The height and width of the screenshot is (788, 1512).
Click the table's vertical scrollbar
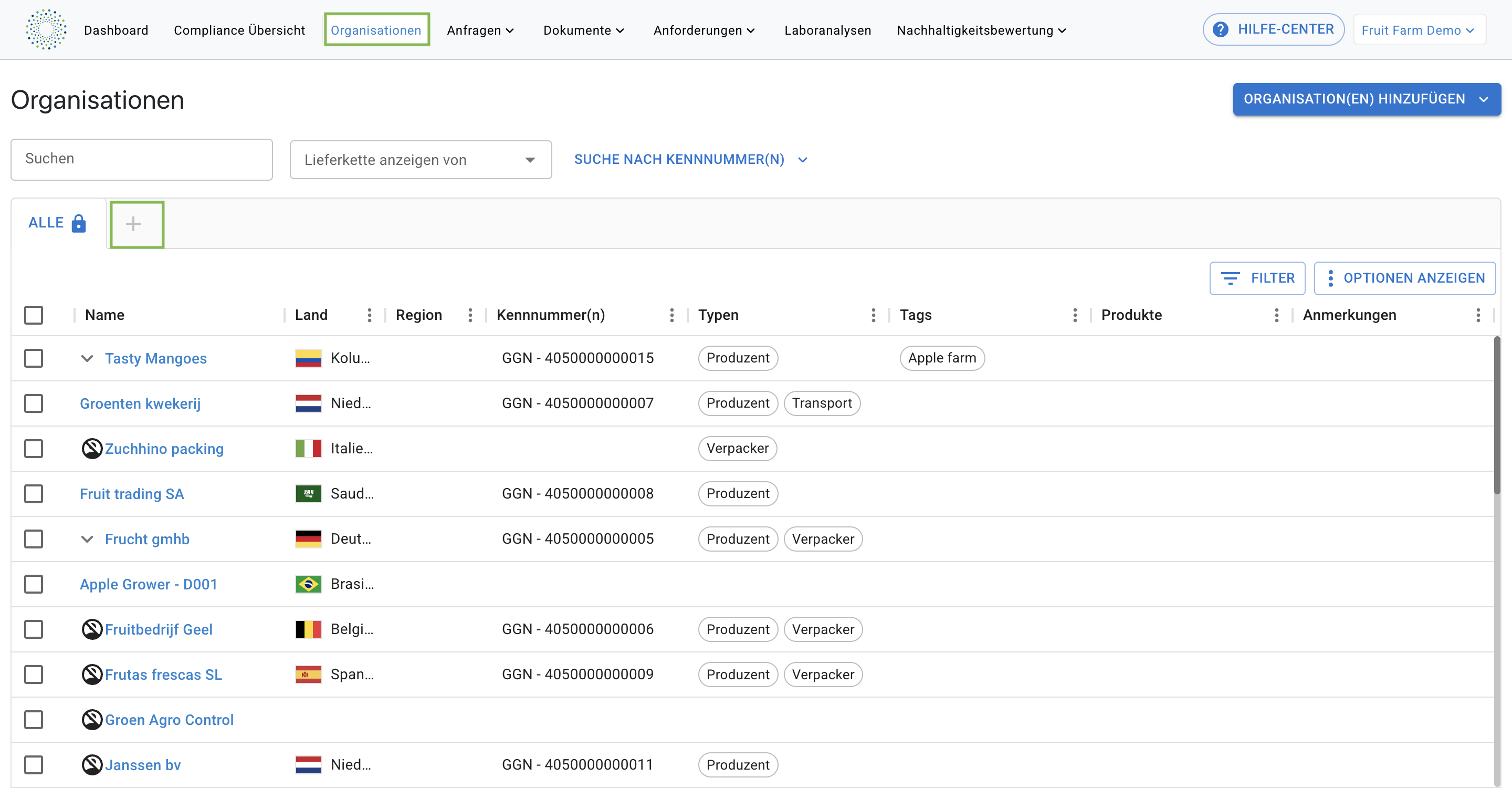pos(1497,414)
